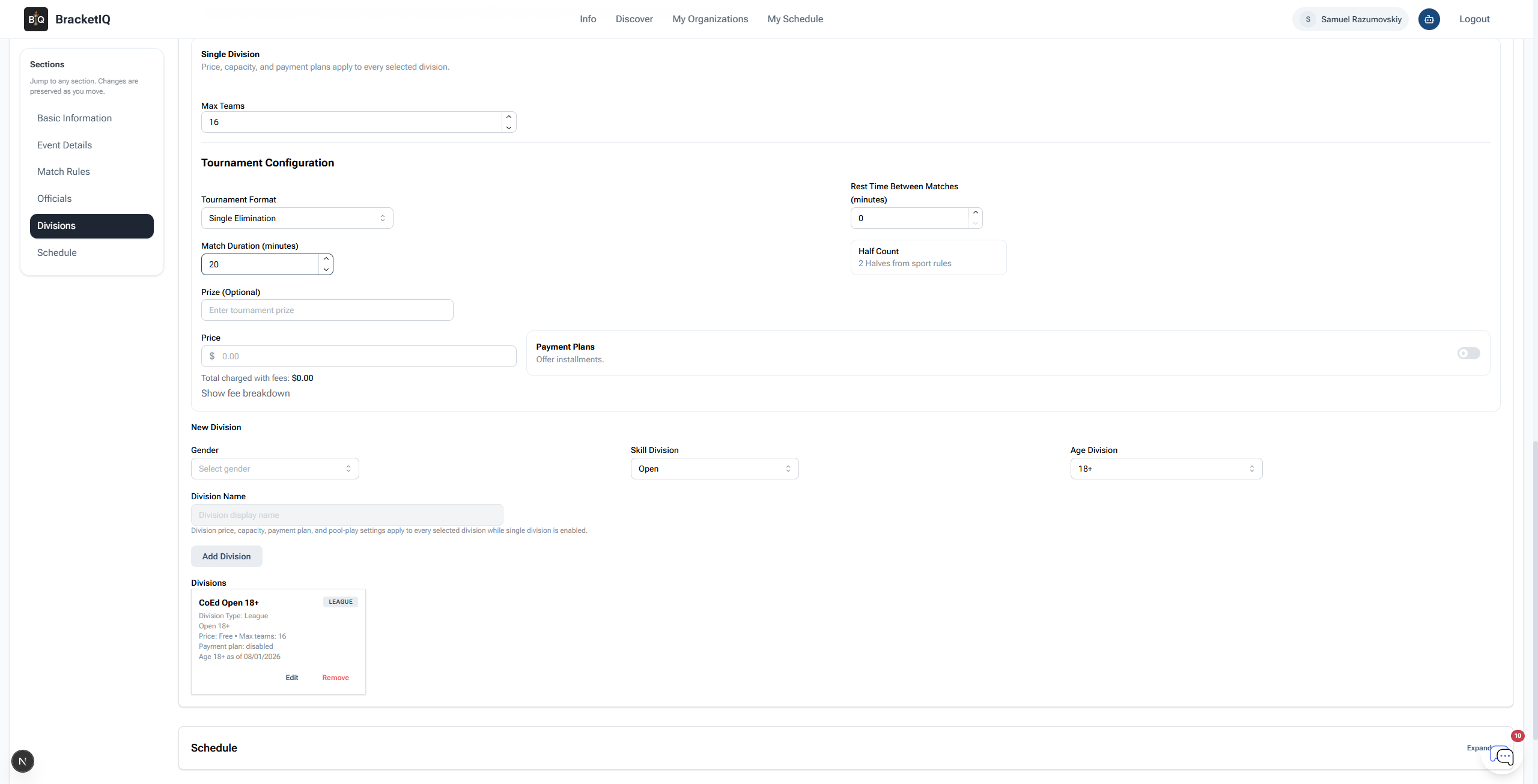Increase Match Duration with up arrow
The image size is (1538, 784).
[x=326, y=259]
